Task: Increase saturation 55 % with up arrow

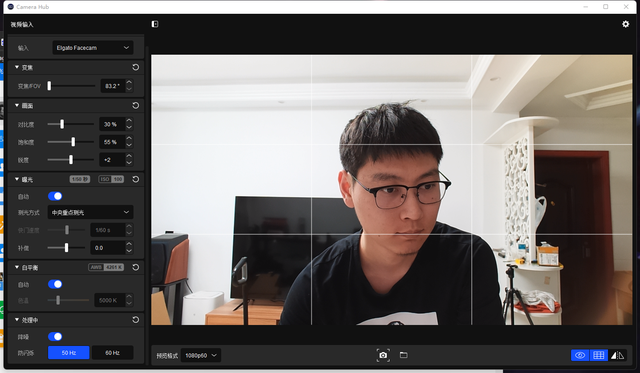Action: click(129, 139)
